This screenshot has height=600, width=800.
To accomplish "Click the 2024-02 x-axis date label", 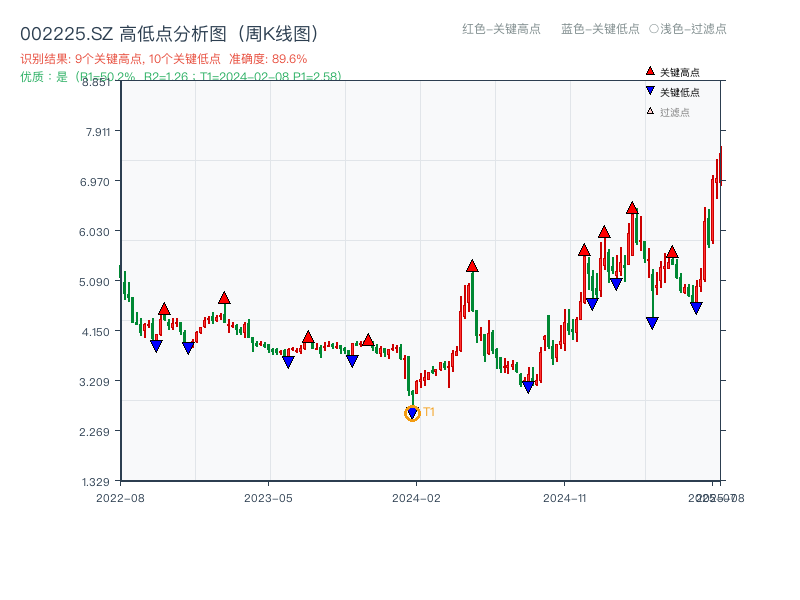I will [416, 498].
